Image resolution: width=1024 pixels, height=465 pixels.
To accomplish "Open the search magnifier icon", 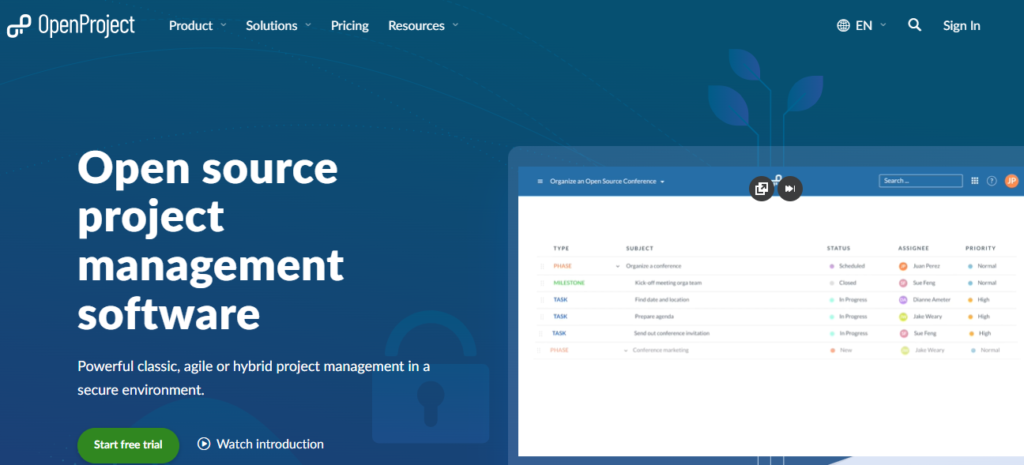I will click(914, 25).
